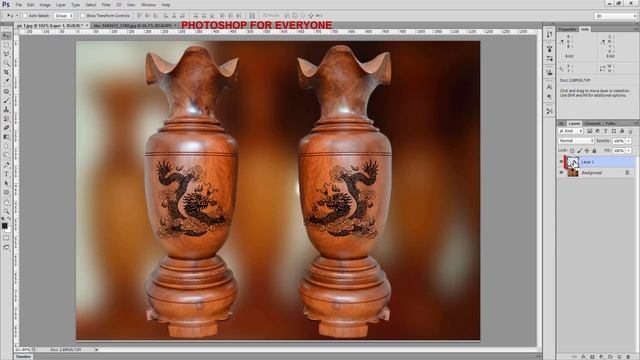Click the foreground color swatch
Viewport: 640px width, 360px height.
4,226
